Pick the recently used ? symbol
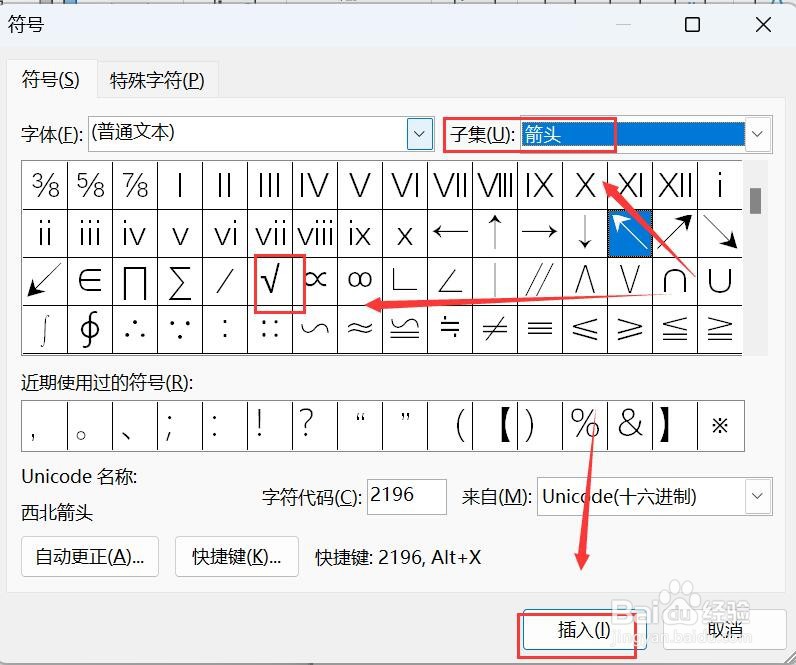 [x=315, y=425]
